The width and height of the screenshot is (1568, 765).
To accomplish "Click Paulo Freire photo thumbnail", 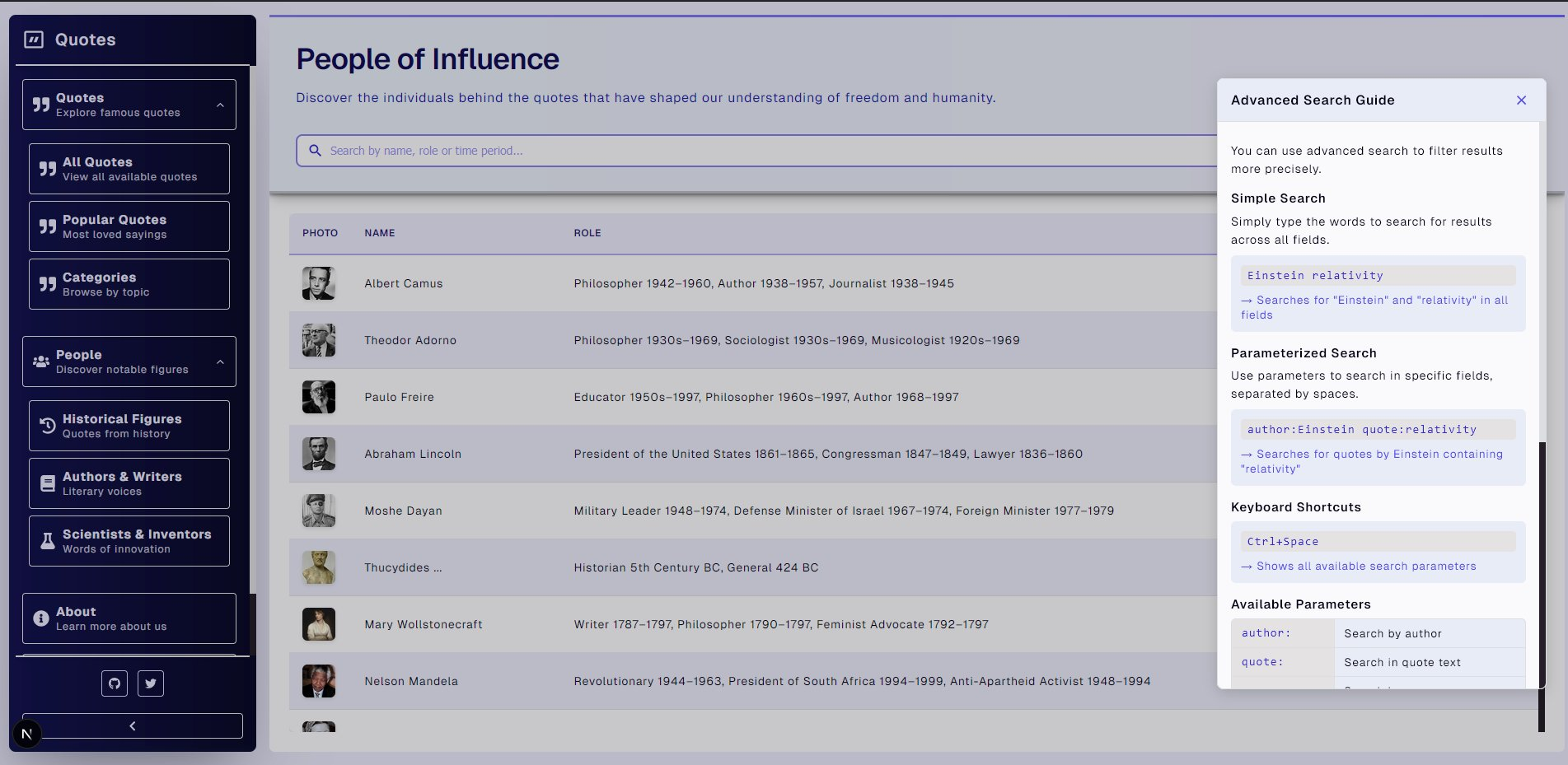I will tap(319, 397).
